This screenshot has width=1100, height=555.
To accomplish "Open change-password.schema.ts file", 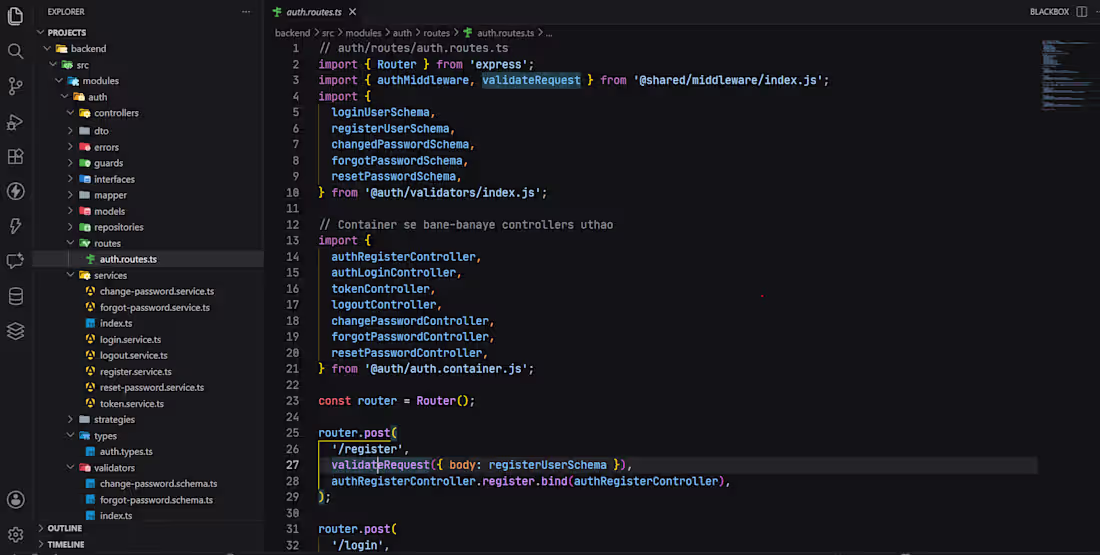I will [158, 484].
